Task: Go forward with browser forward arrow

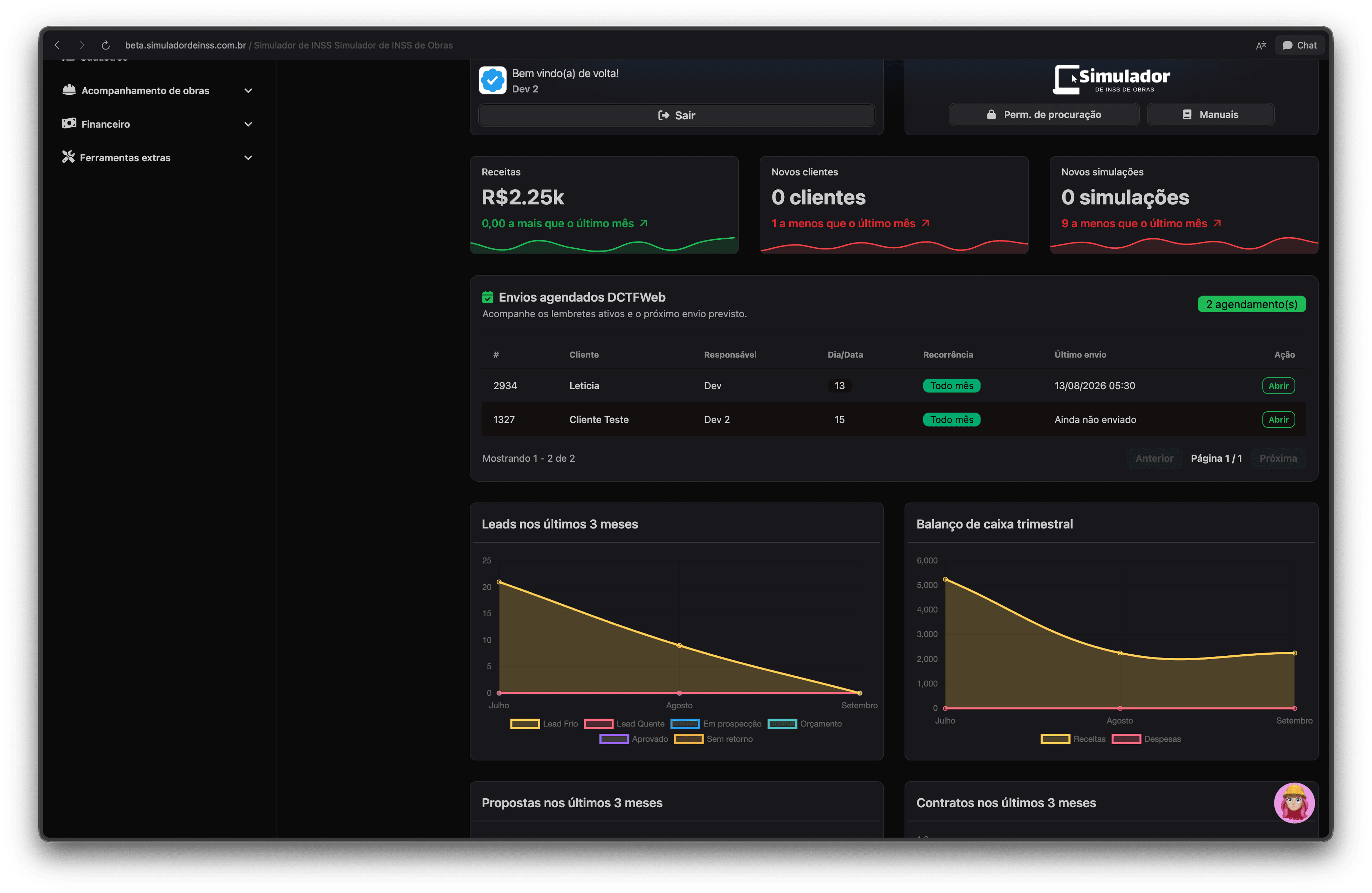Action: coord(82,45)
